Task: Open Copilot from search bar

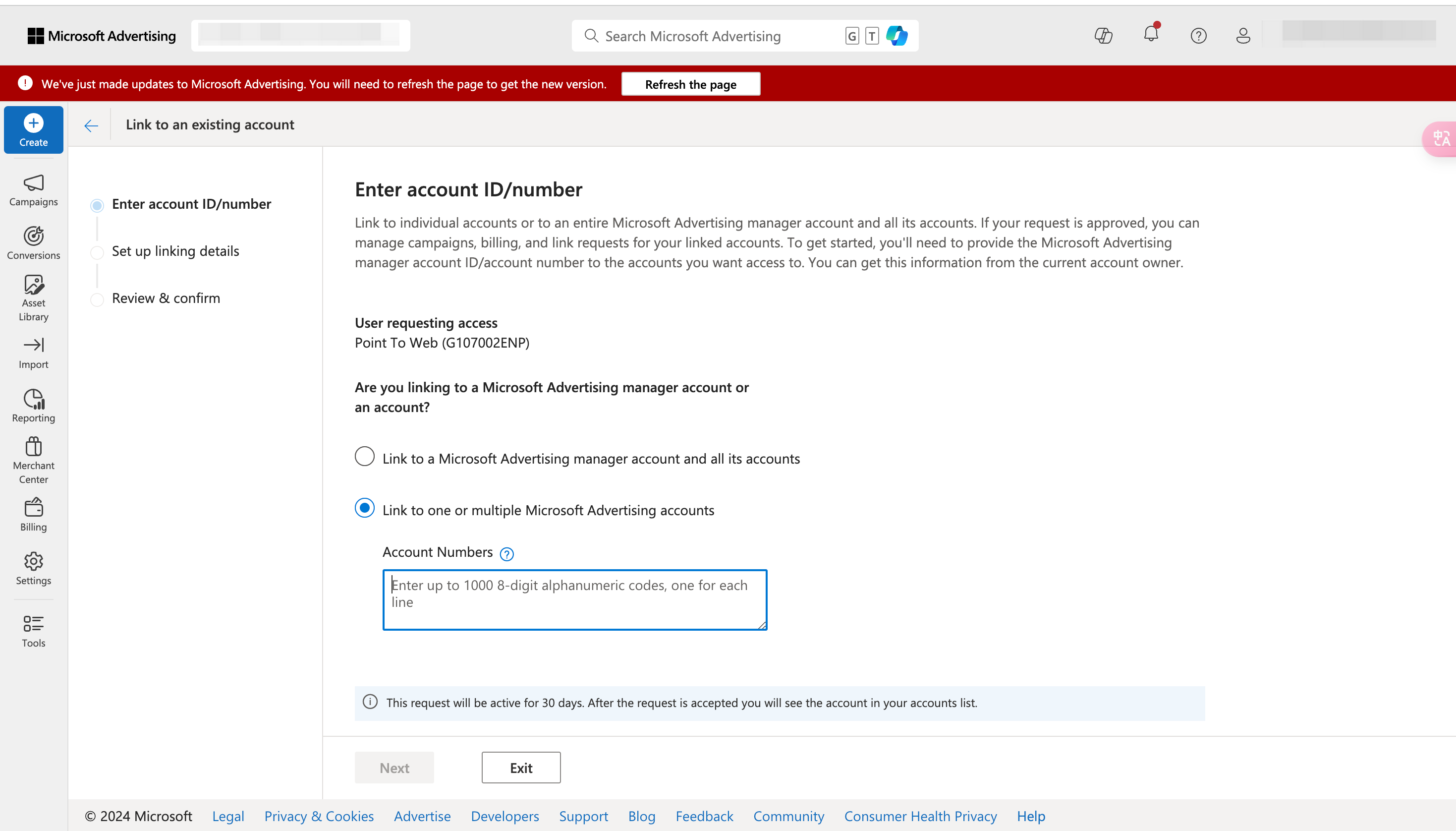Action: [x=896, y=36]
